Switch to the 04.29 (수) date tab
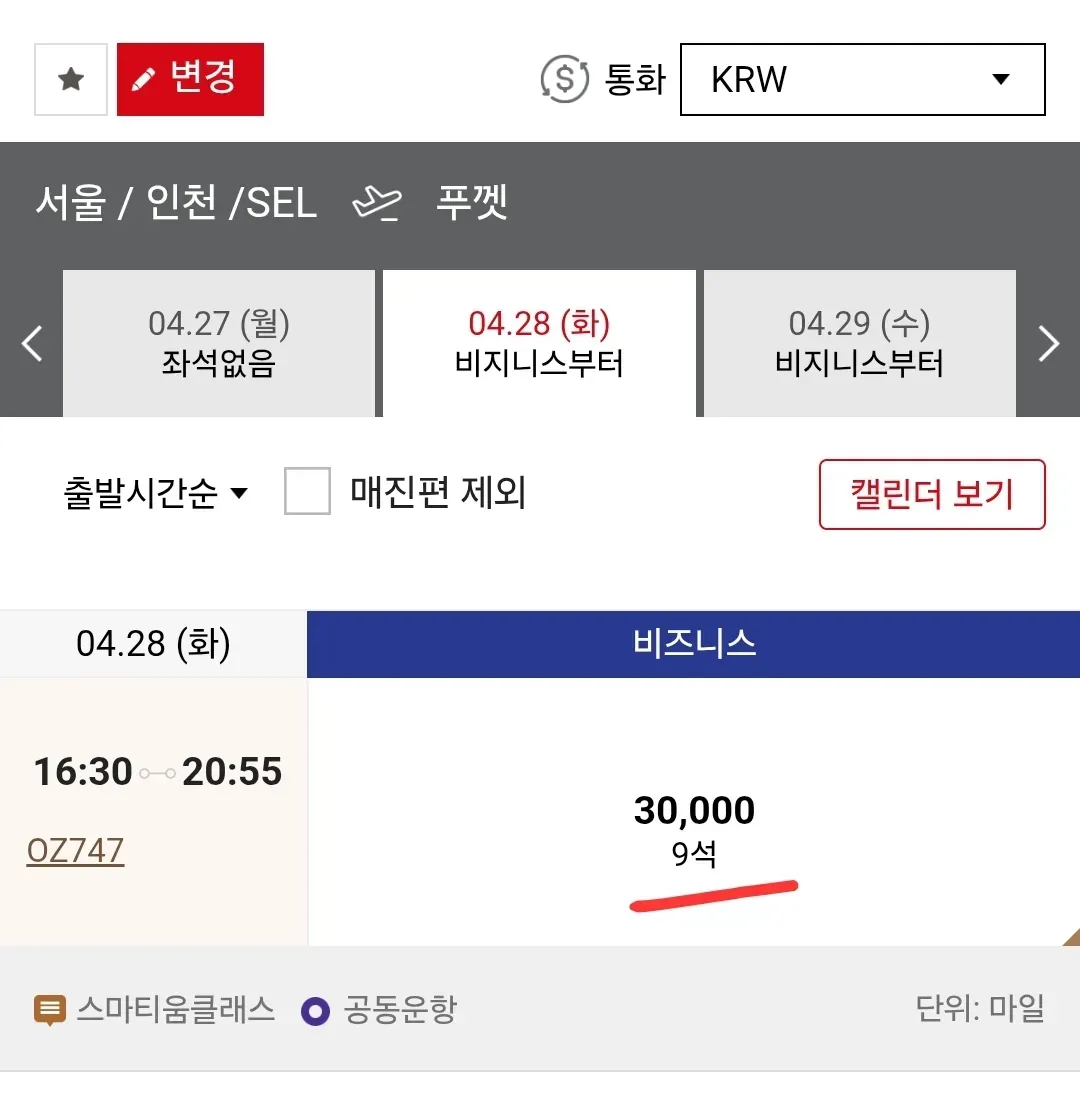1080x1116 pixels. coord(859,343)
